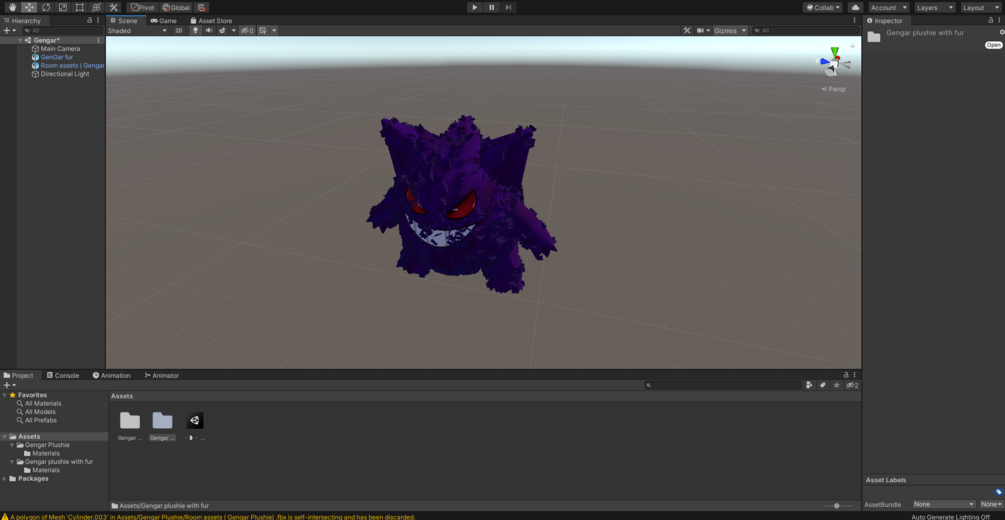Select the Move tool
The width and height of the screenshot is (1005, 520).
click(29, 8)
